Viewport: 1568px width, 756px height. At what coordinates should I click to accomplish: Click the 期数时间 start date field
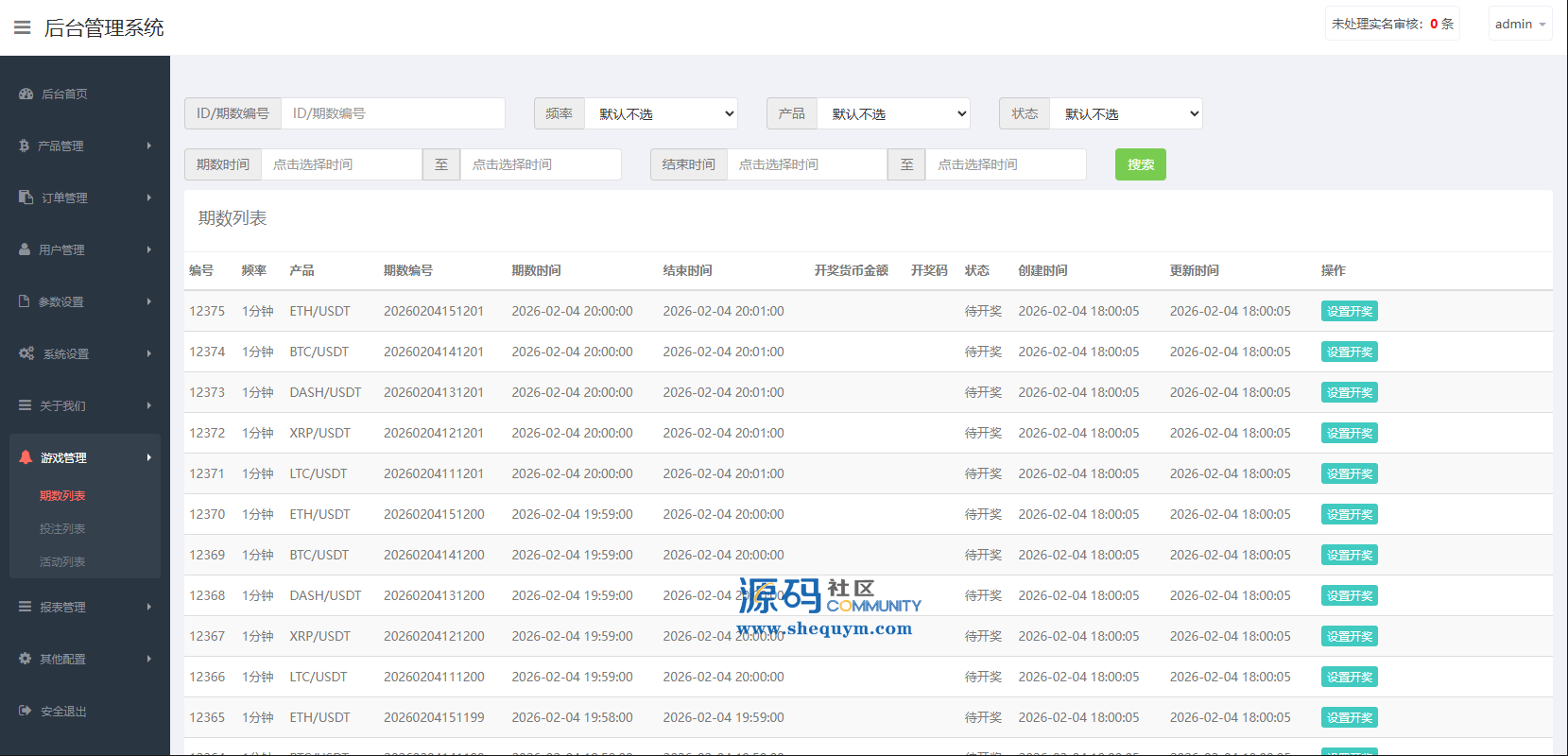pyautogui.click(x=341, y=164)
